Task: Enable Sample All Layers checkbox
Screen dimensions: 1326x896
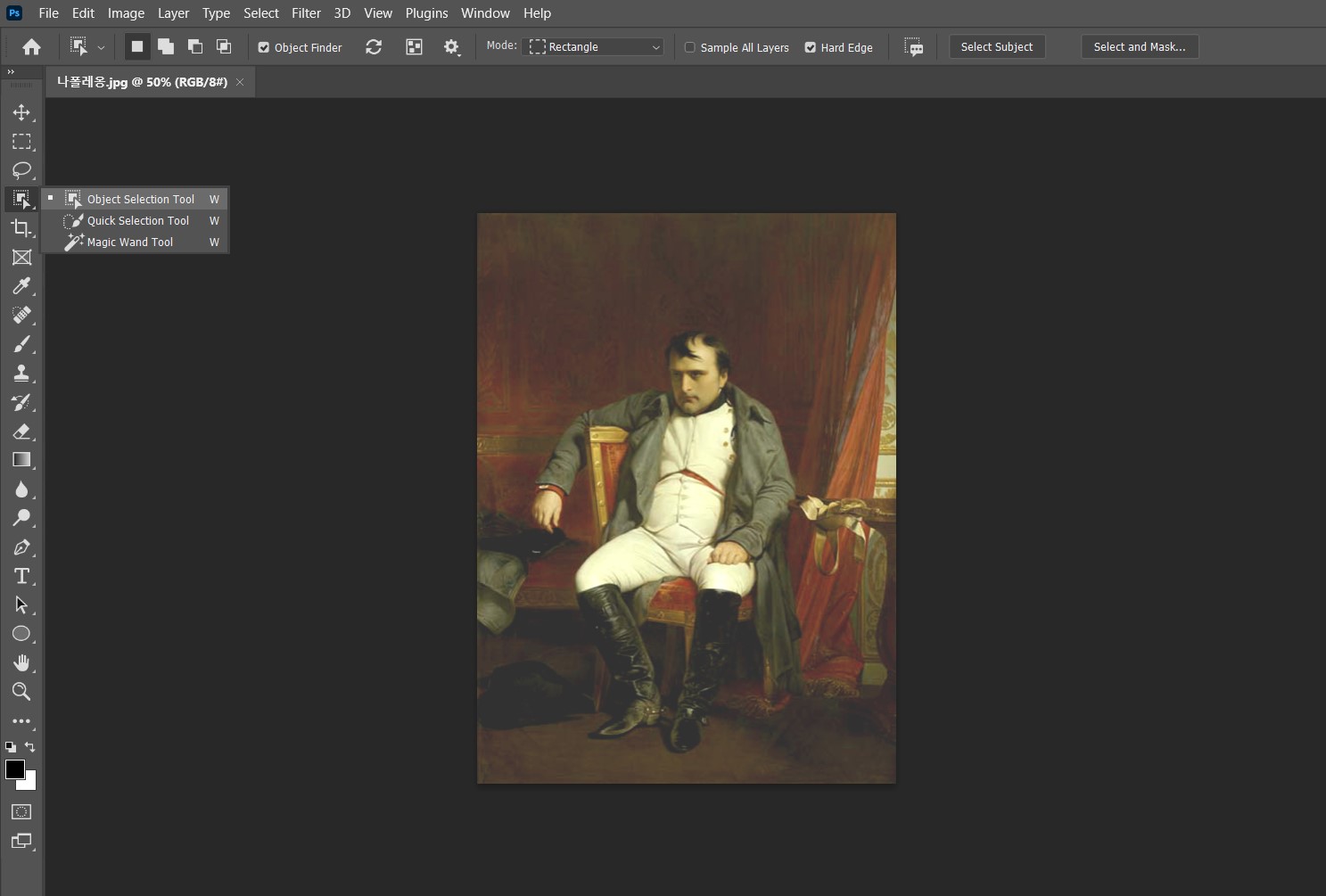Action: tap(690, 48)
